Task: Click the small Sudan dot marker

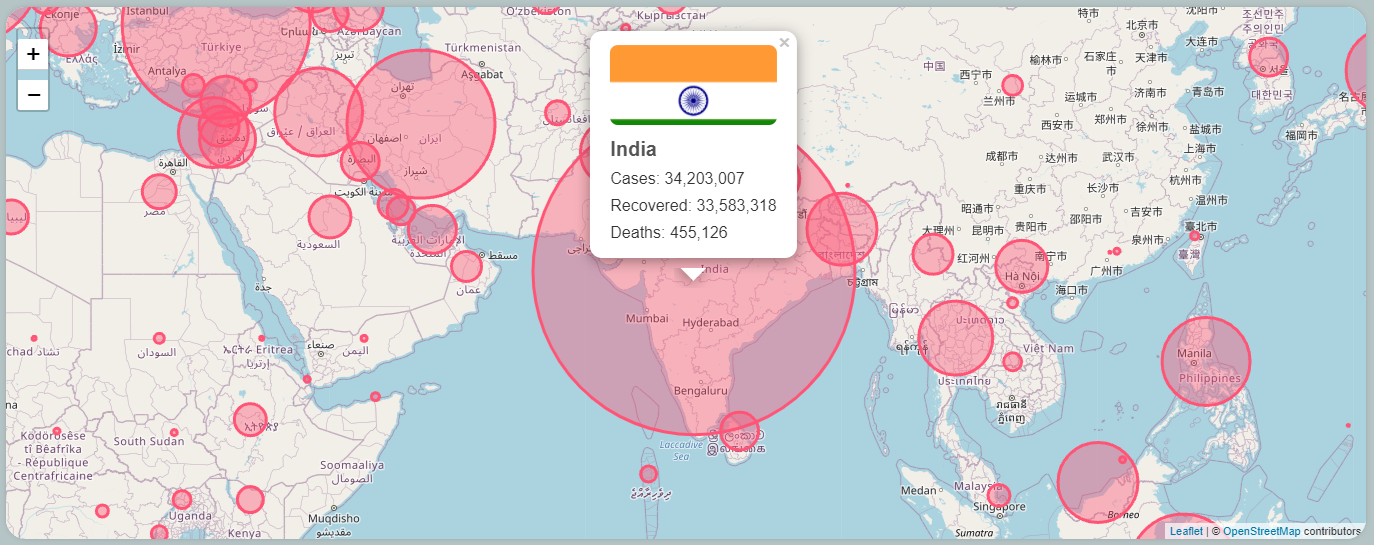Action: tap(159, 338)
